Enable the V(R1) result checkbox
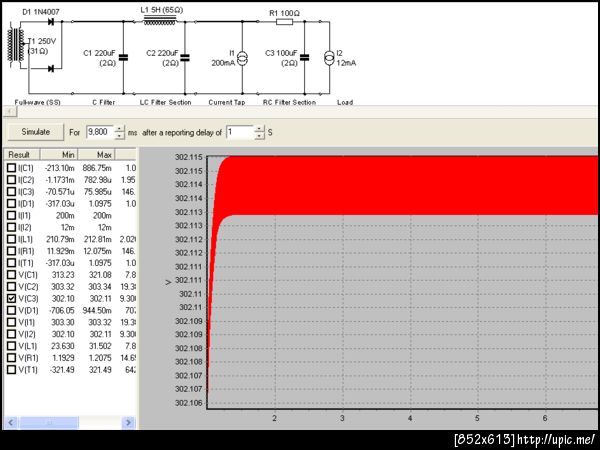Viewport: 600px width, 450px height. coord(11,357)
